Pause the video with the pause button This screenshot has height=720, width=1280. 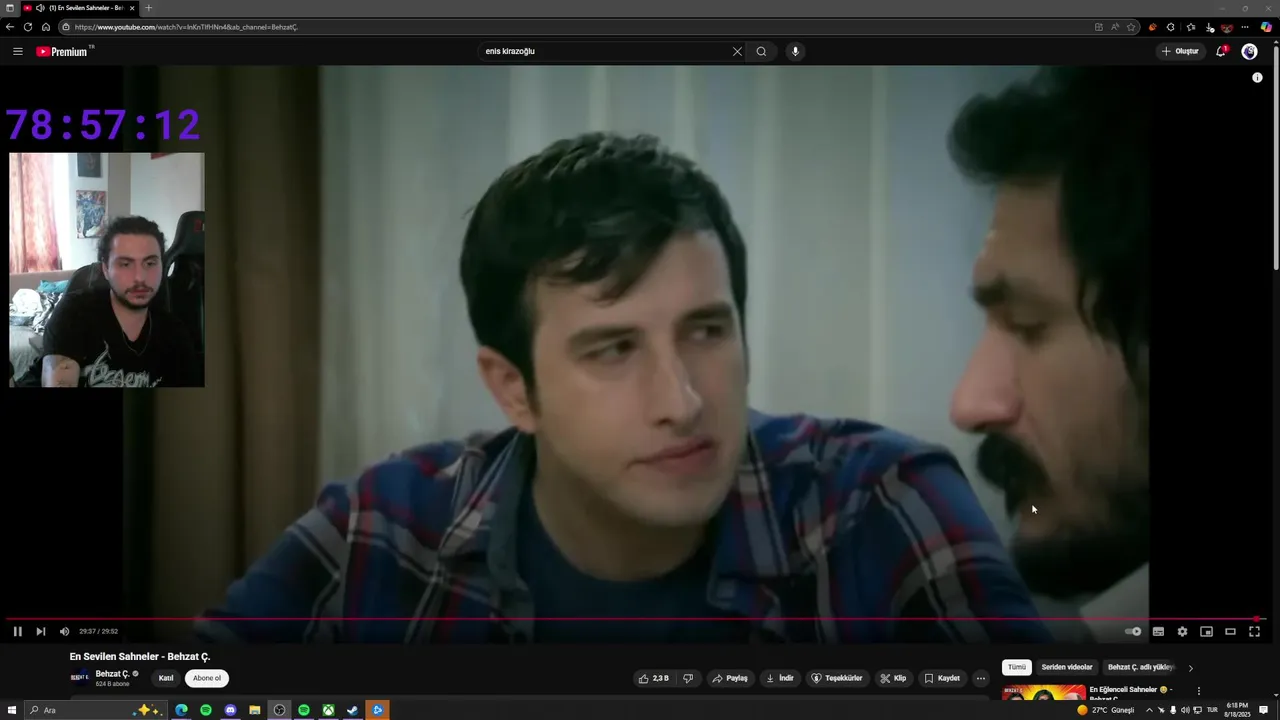[x=17, y=631]
